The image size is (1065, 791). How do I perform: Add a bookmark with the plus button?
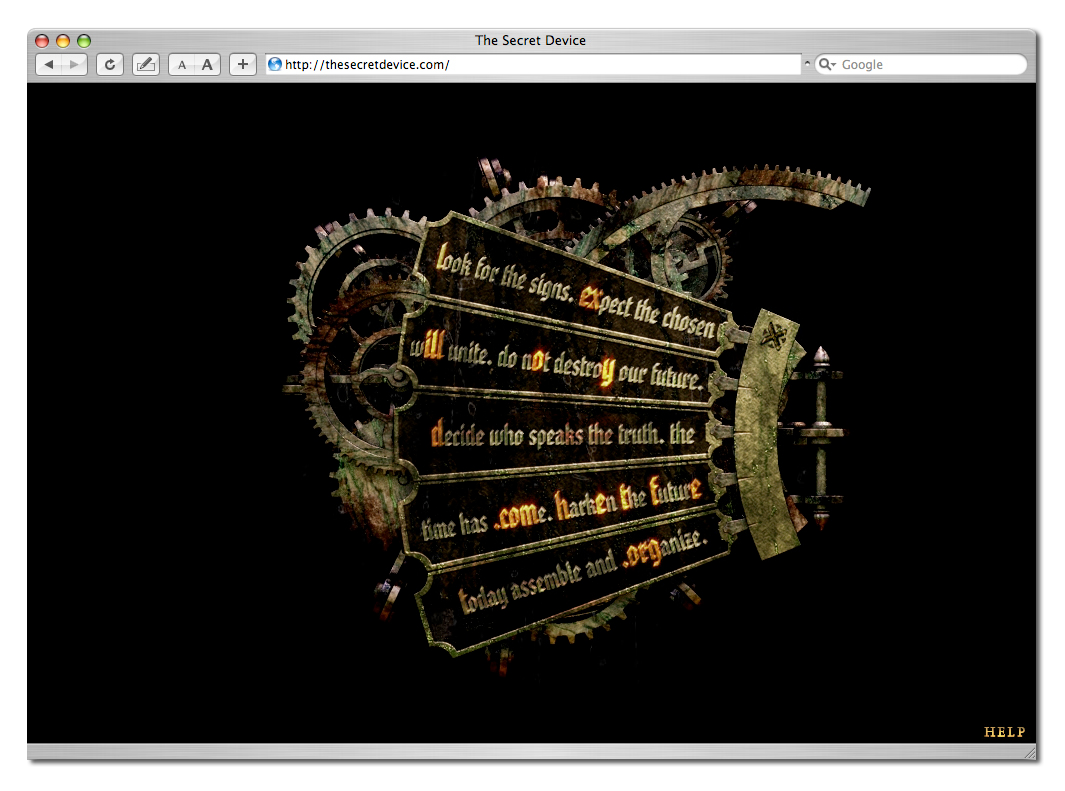242,65
